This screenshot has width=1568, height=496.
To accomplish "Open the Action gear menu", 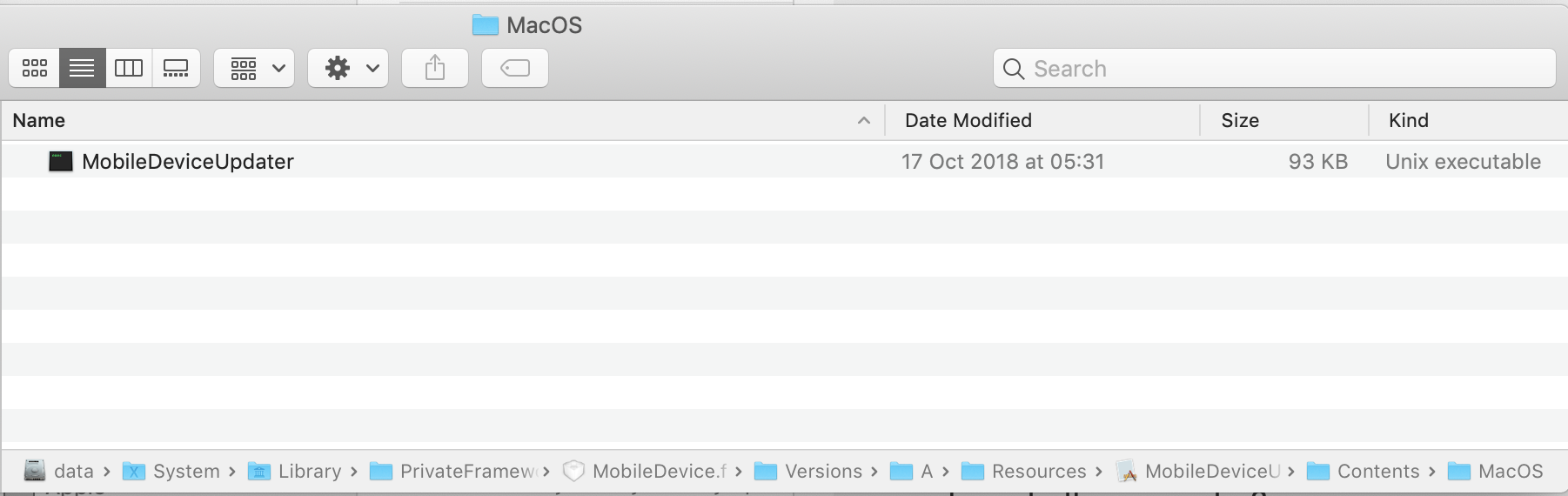I will (348, 68).
